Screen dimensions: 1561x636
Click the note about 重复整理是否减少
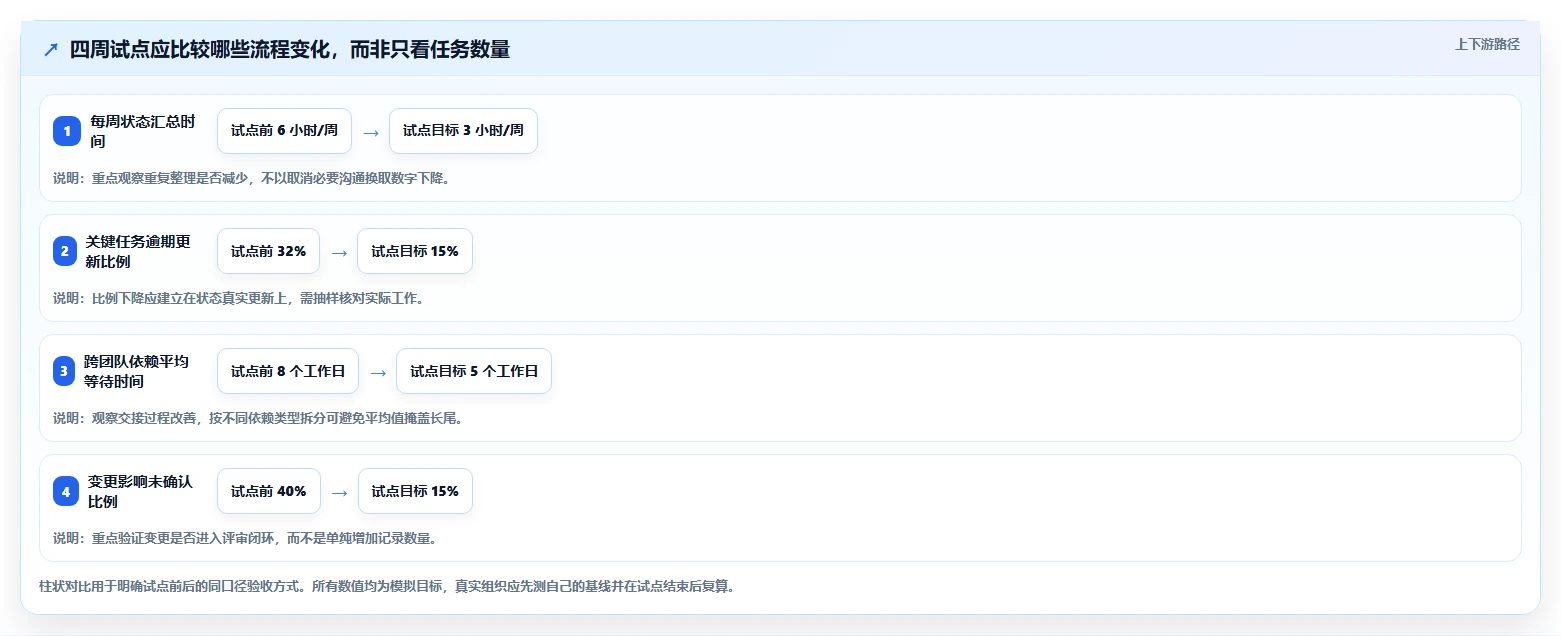click(251, 178)
